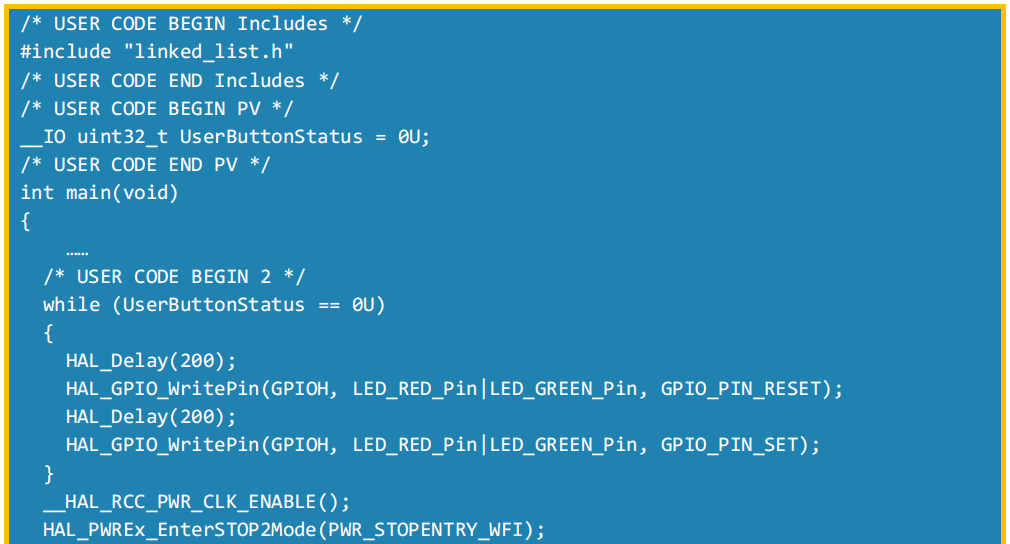Click the __HAL_RCC_PWR_CLK_ENABLE() call
Viewport: 1010px width, 544px height.
(x=196, y=502)
